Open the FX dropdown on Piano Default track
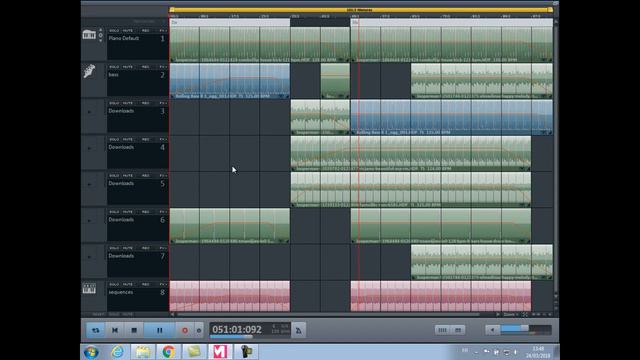 163,31
